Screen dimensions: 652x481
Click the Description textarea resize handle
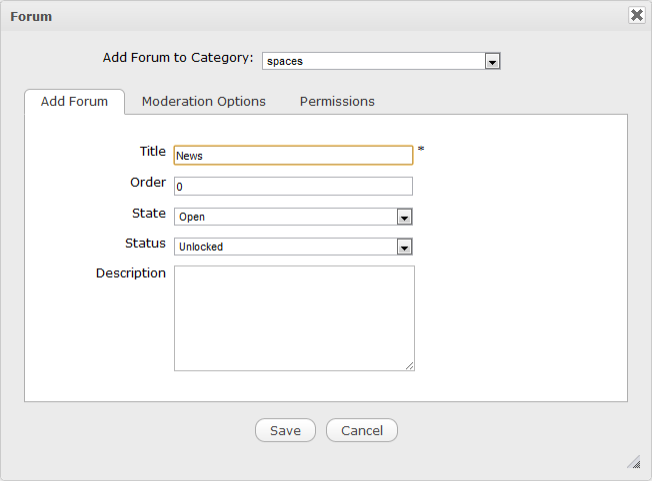tap(409, 366)
